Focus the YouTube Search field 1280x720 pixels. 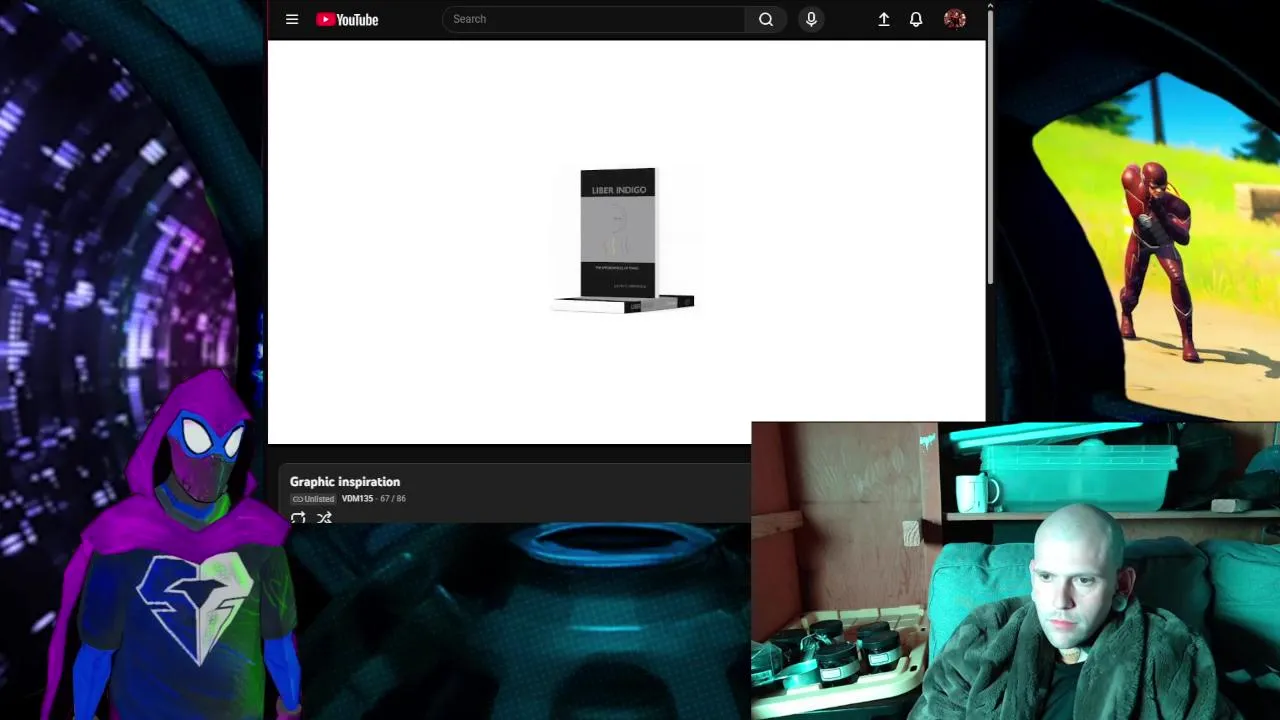[x=594, y=19]
